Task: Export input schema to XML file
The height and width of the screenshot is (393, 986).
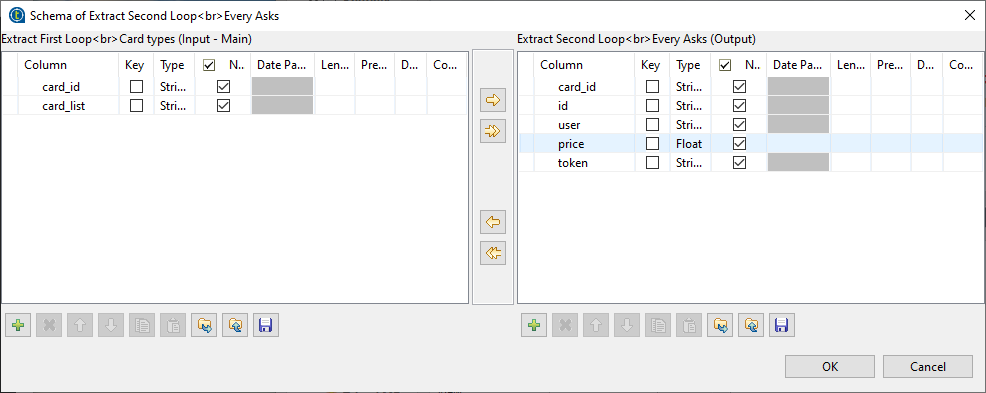Action: [235, 325]
